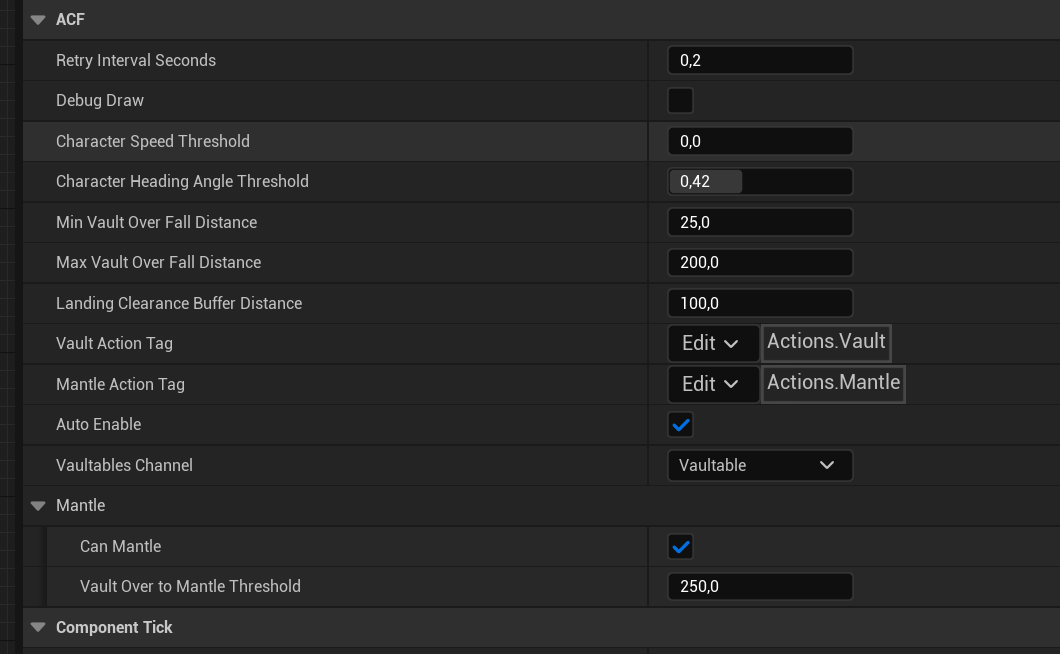Viewport: 1060px width, 654px height.
Task: Open Edit dropdown for Mantle Action Tag
Action: (712, 384)
